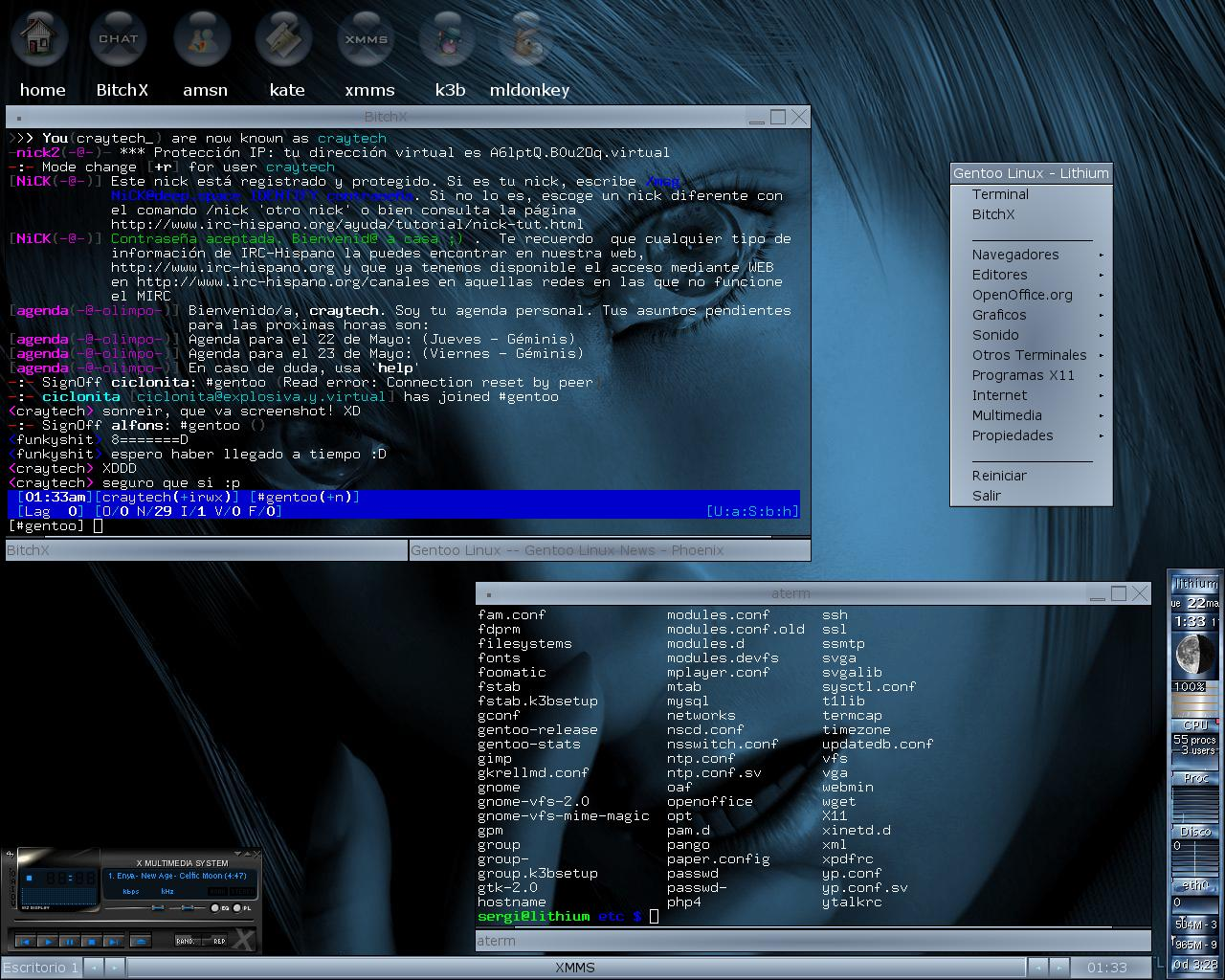Click the lithium hostname label in gkrellm
1225x980 pixels.
pyautogui.click(x=1196, y=583)
